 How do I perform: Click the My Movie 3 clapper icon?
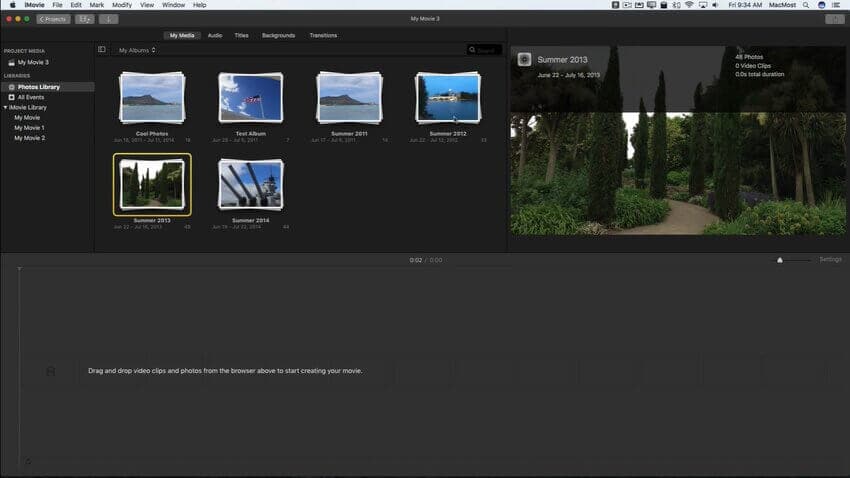pos(11,62)
